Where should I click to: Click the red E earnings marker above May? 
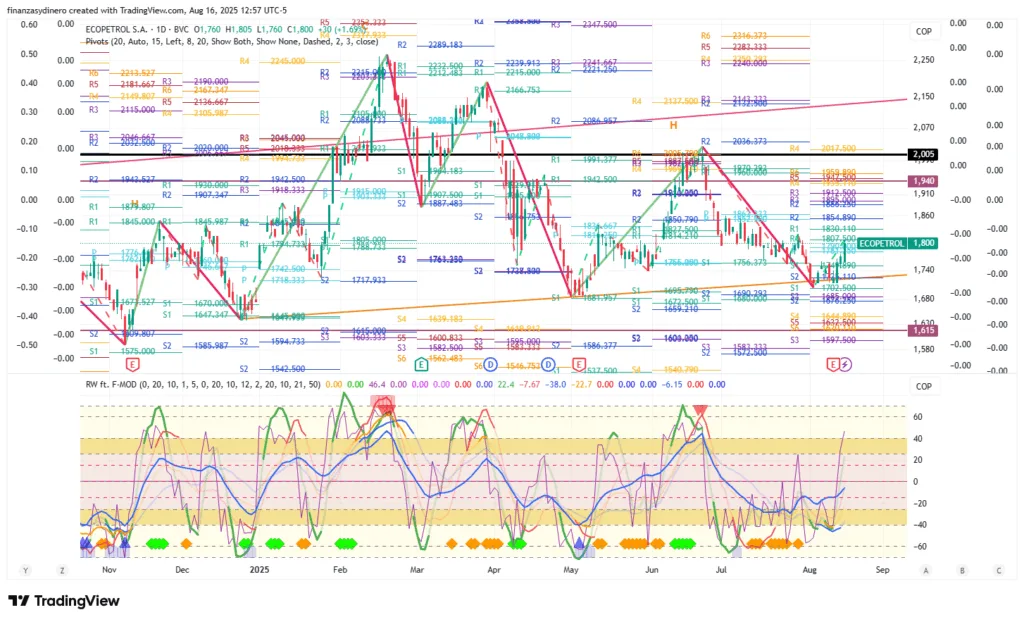pos(579,364)
